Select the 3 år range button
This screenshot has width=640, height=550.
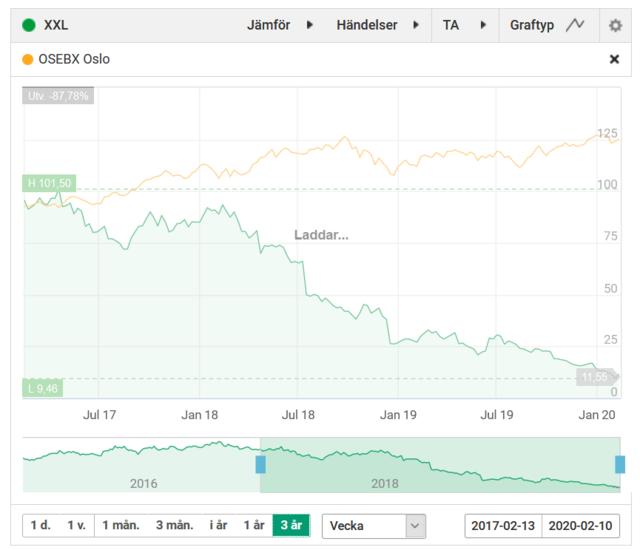click(x=291, y=525)
